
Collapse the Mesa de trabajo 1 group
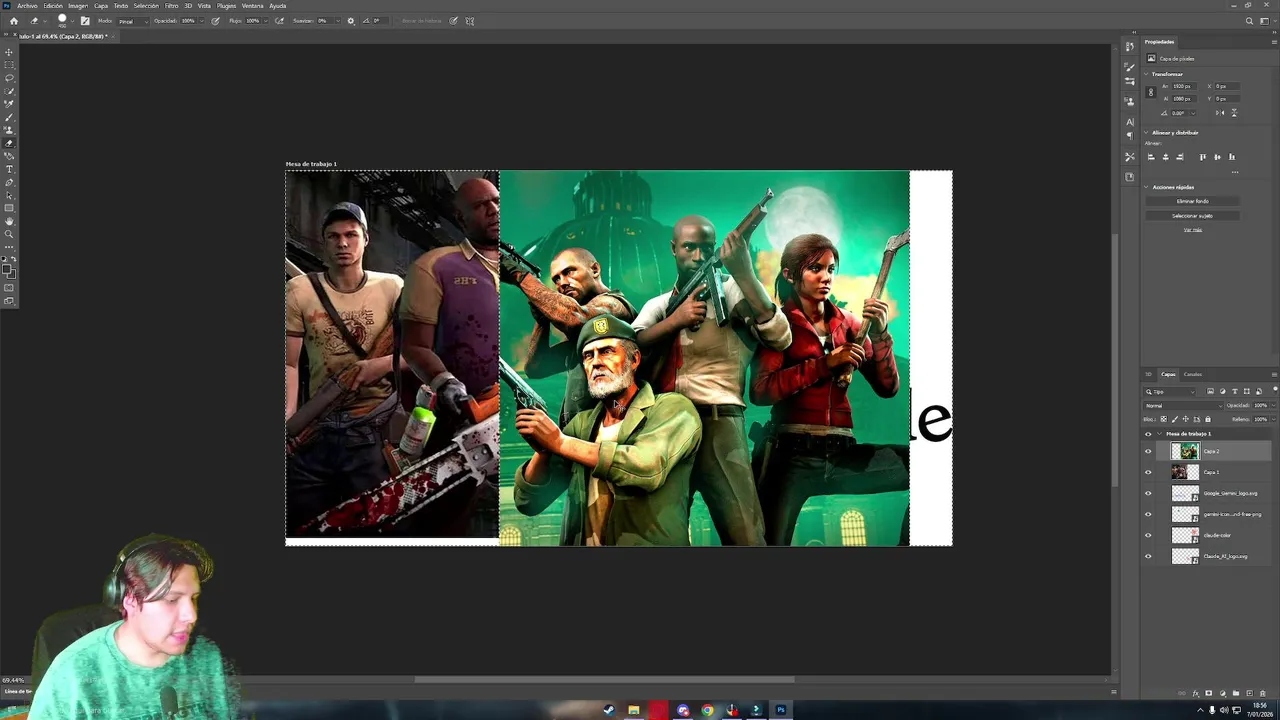pyautogui.click(x=1160, y=434)
